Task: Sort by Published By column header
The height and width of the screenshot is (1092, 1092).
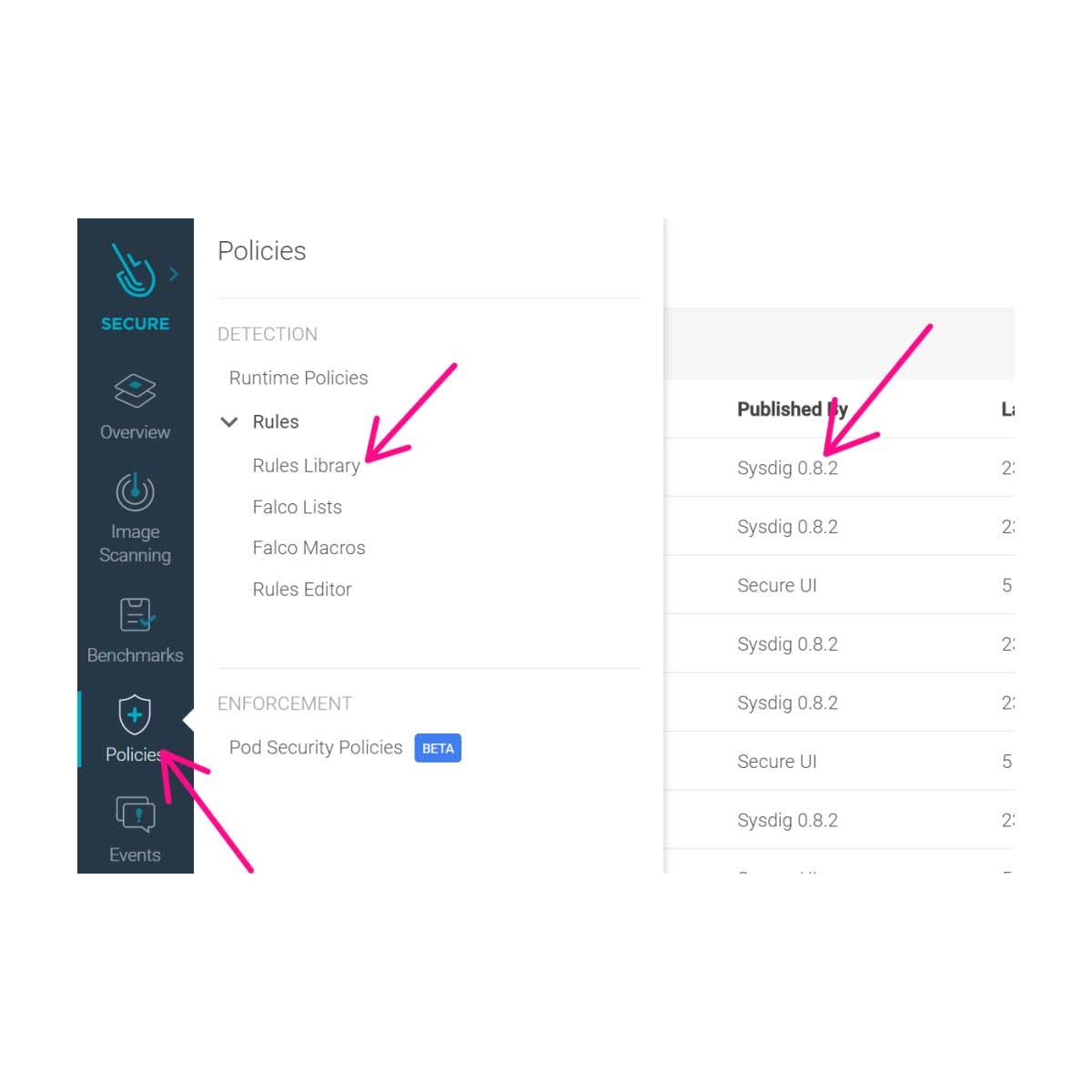Action: (x=792, y=409)
